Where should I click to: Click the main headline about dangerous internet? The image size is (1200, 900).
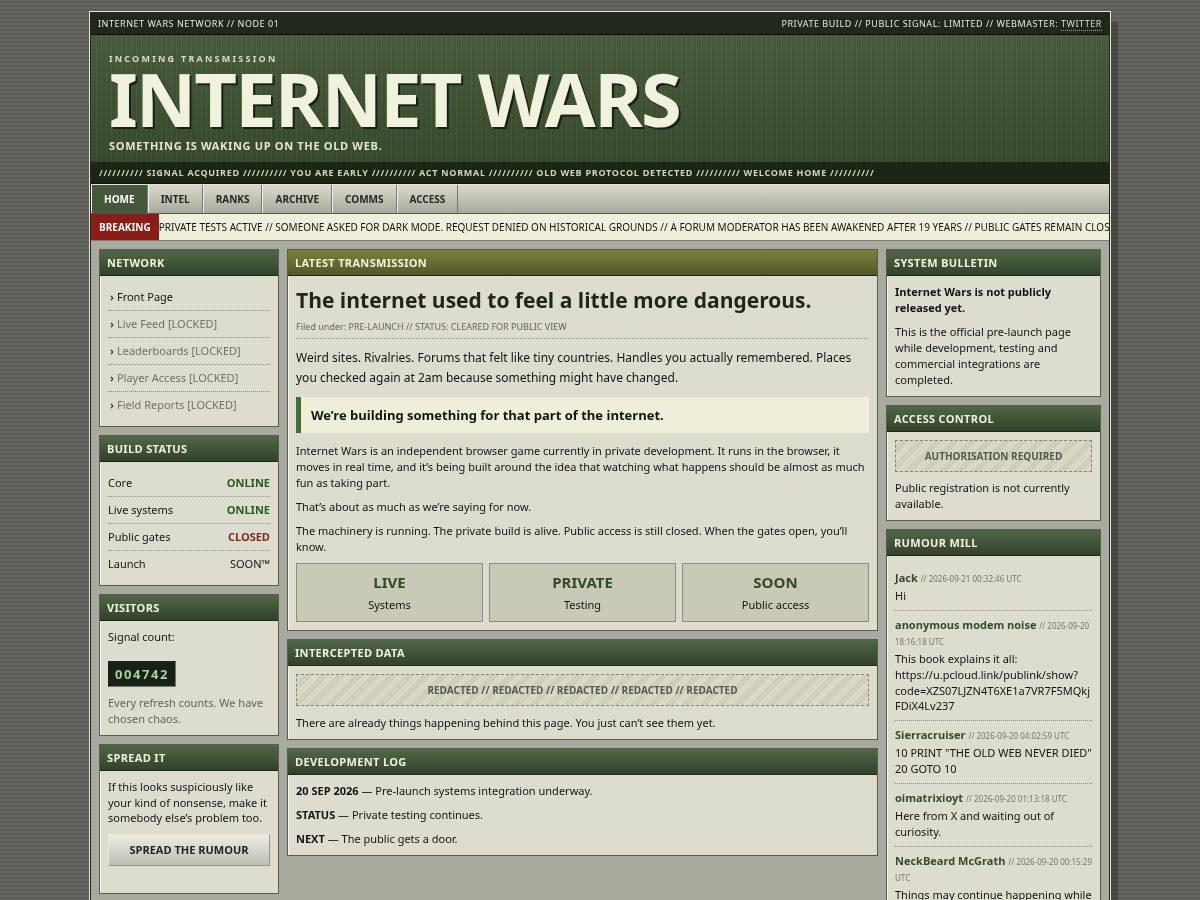(x=553, y=301)
